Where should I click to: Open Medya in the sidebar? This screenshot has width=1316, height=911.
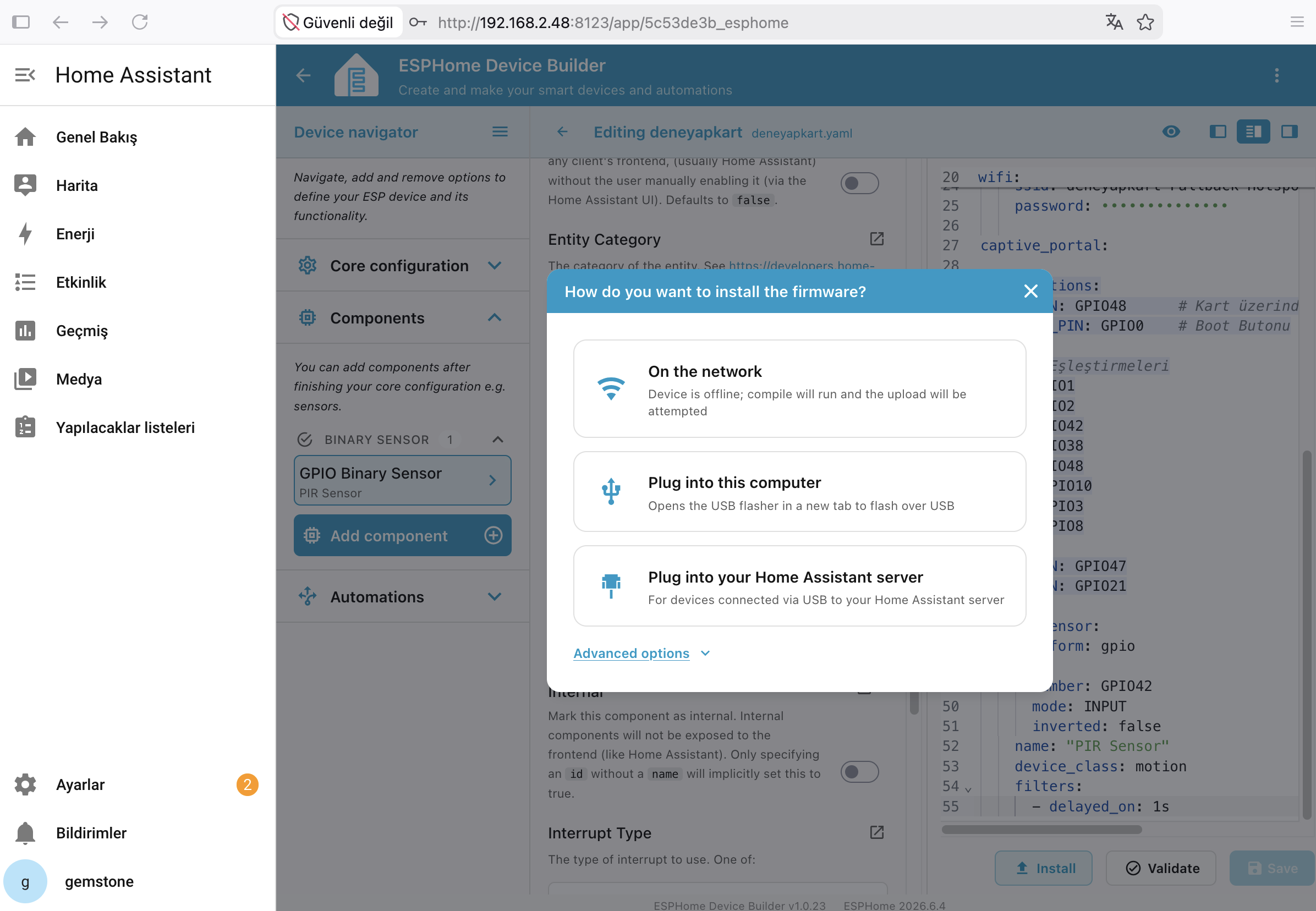(x=138, y=379)
